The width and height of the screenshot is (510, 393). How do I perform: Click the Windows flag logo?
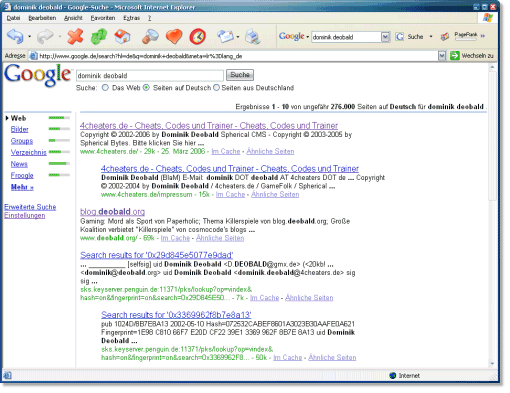coord(488,18)
